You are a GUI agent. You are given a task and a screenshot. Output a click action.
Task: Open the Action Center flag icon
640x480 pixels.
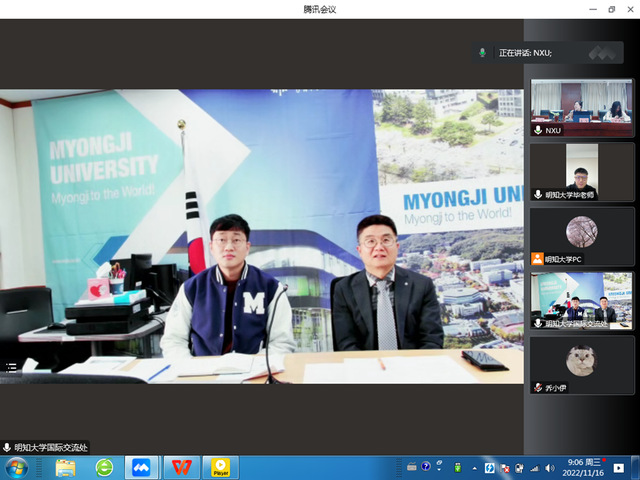coord(505,468)
